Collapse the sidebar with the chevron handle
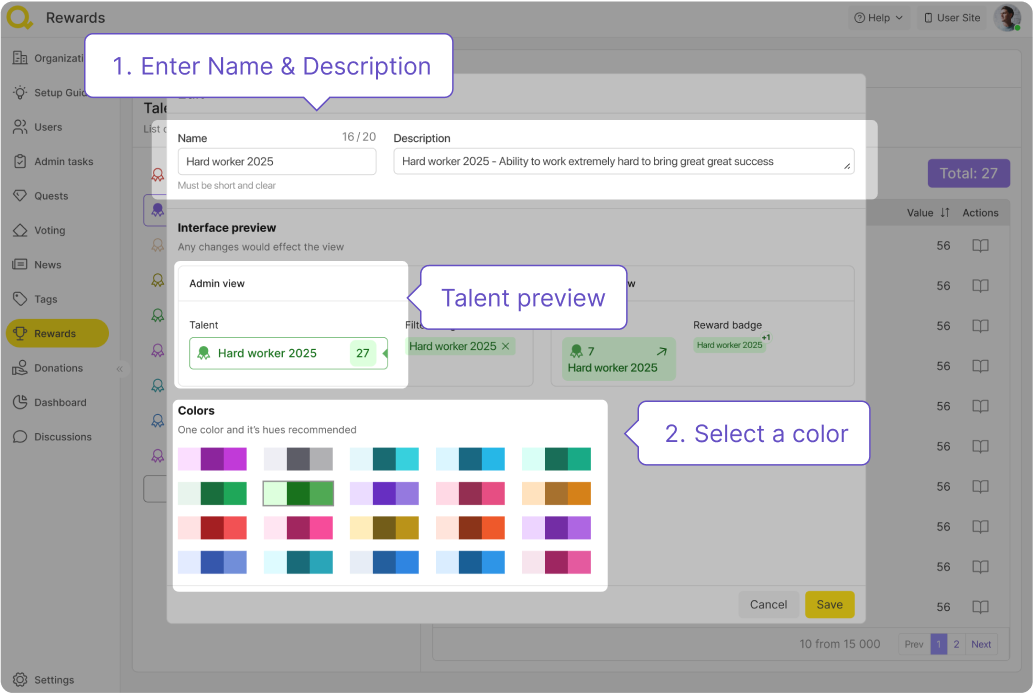1033x693 pixels. pyautogui.click(x=119, y=369)
